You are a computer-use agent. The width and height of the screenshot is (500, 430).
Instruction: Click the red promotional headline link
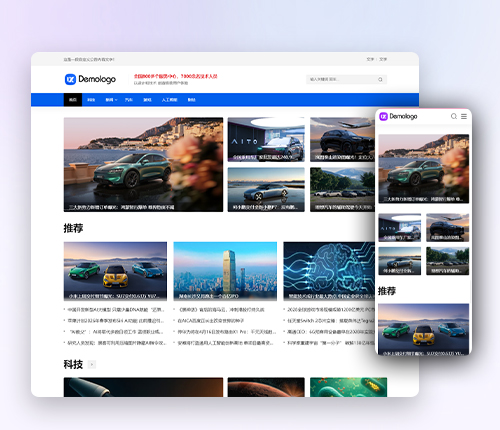(176, 76)
